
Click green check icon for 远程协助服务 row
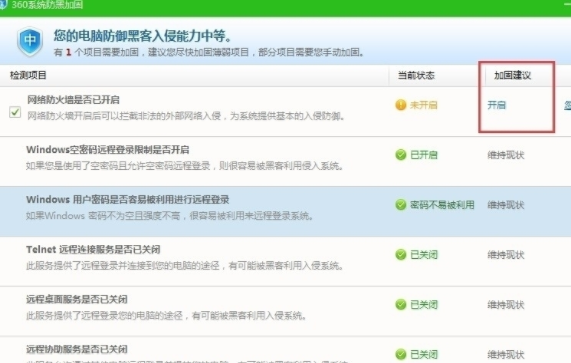tap(401, 354)
